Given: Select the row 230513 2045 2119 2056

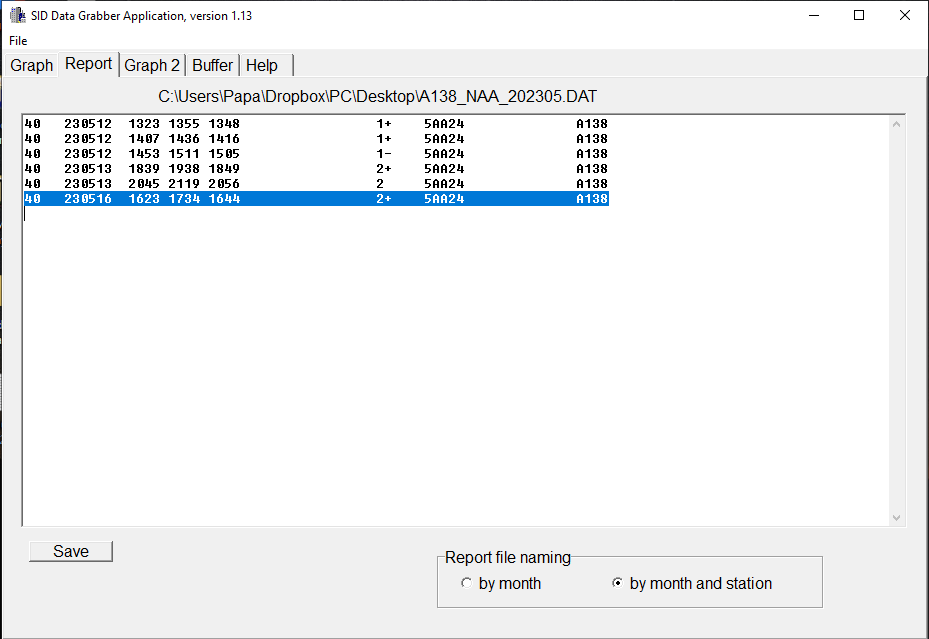Looking at the screenshot, I should click(316, 184).
